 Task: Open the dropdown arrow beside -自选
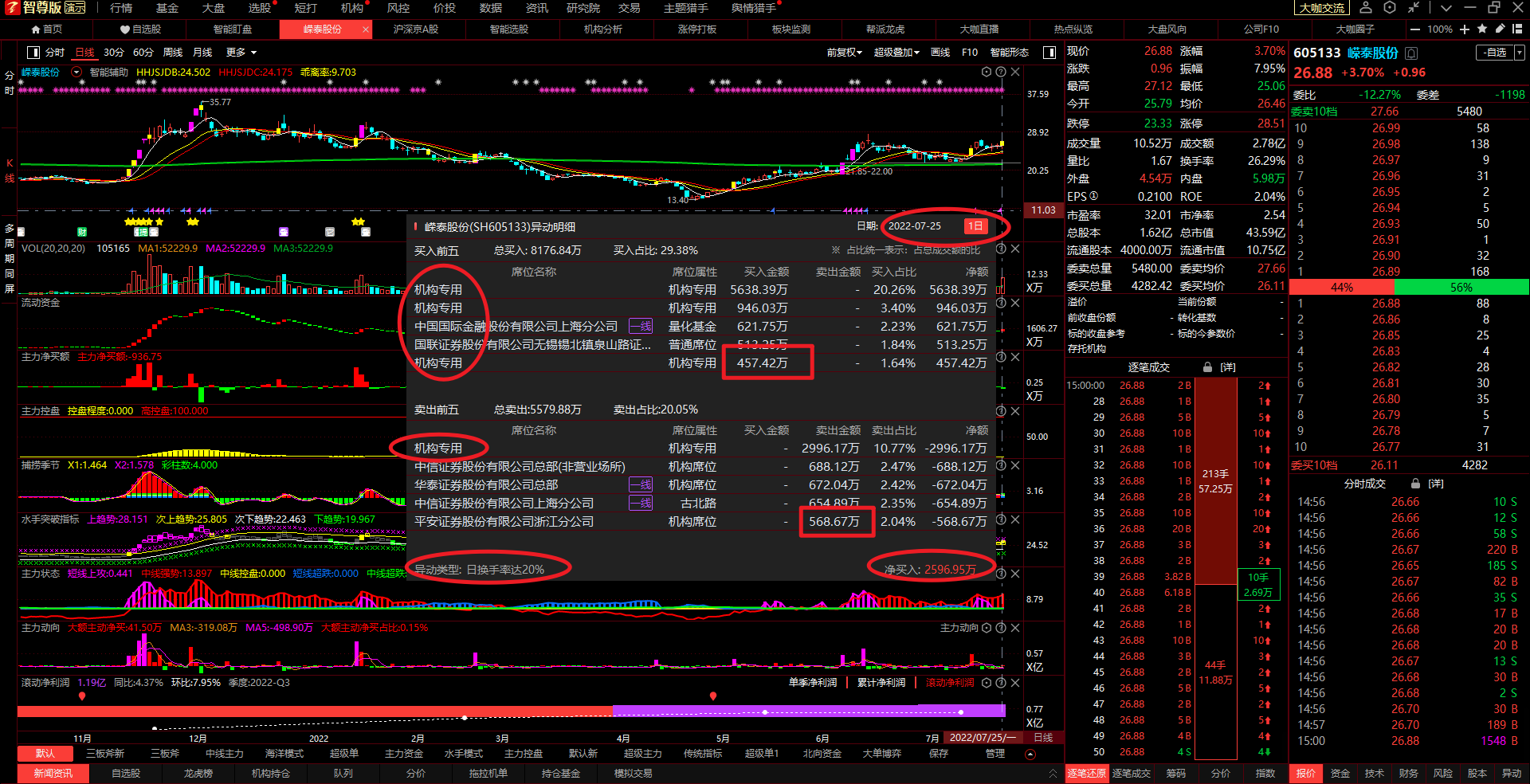point(1520,53)
